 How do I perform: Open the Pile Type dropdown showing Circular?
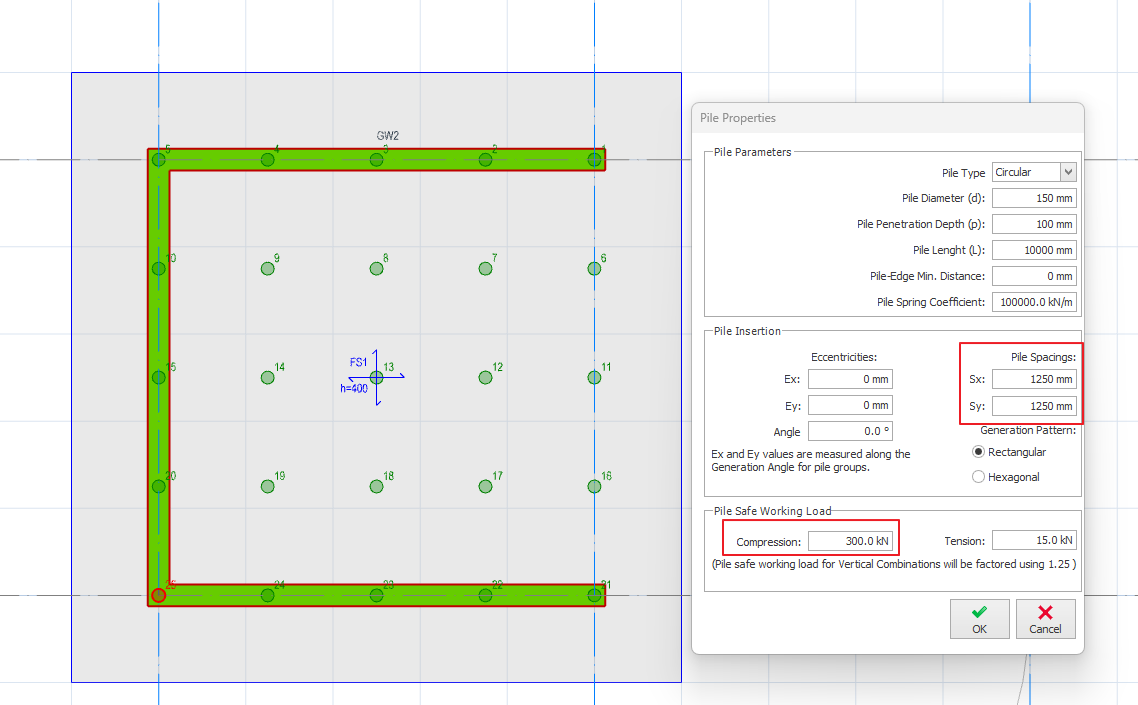1033,172
